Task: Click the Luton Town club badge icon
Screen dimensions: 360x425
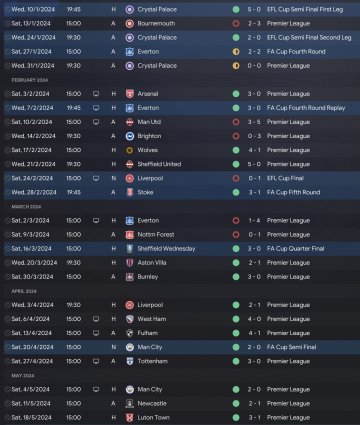Action: [130, 418]
